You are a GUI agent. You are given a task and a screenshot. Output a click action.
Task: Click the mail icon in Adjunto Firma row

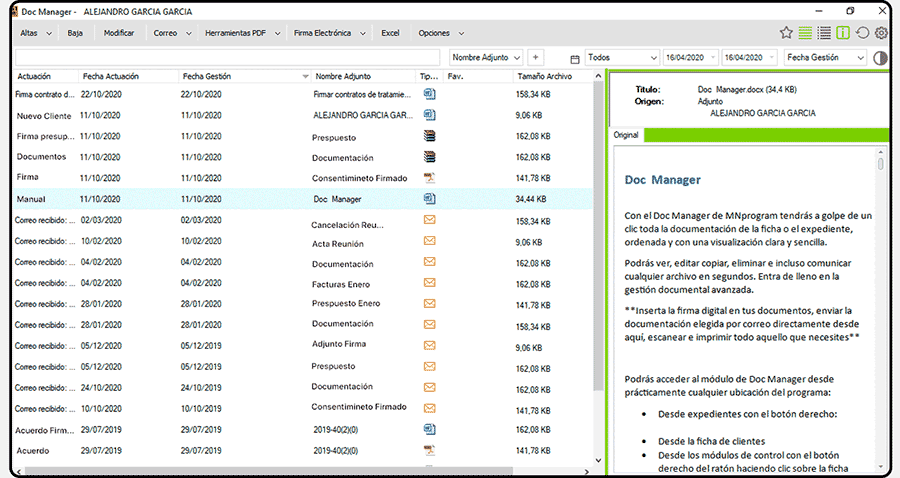pyautogui.click(x=429, y=345)
